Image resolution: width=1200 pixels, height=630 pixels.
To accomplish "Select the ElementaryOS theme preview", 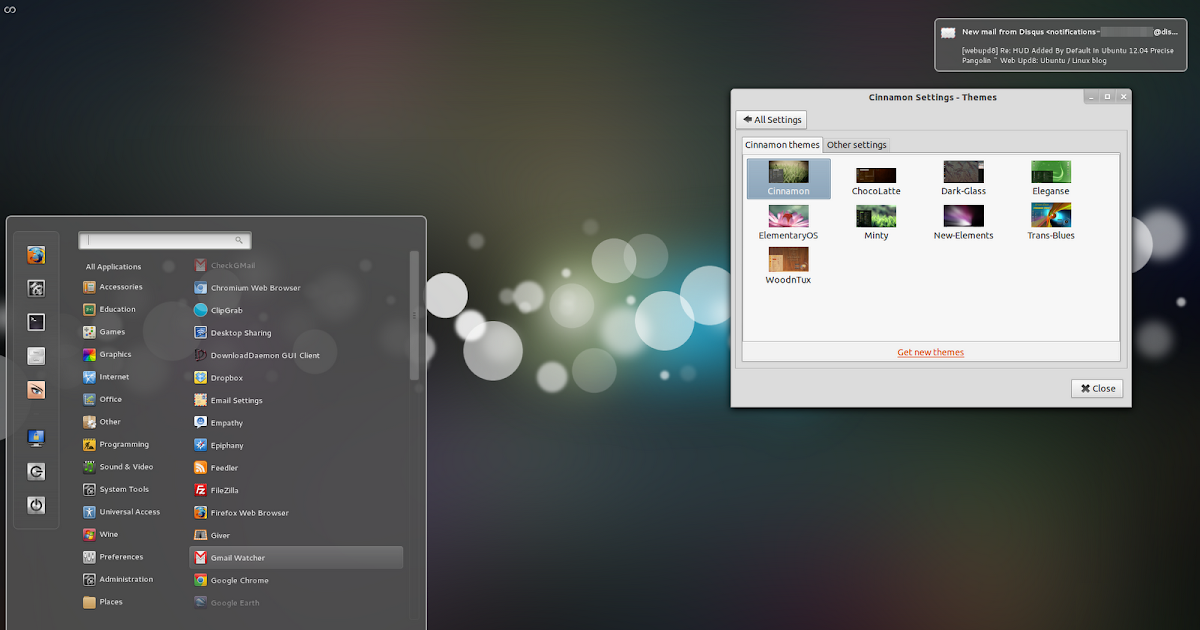I will point(788,215).
